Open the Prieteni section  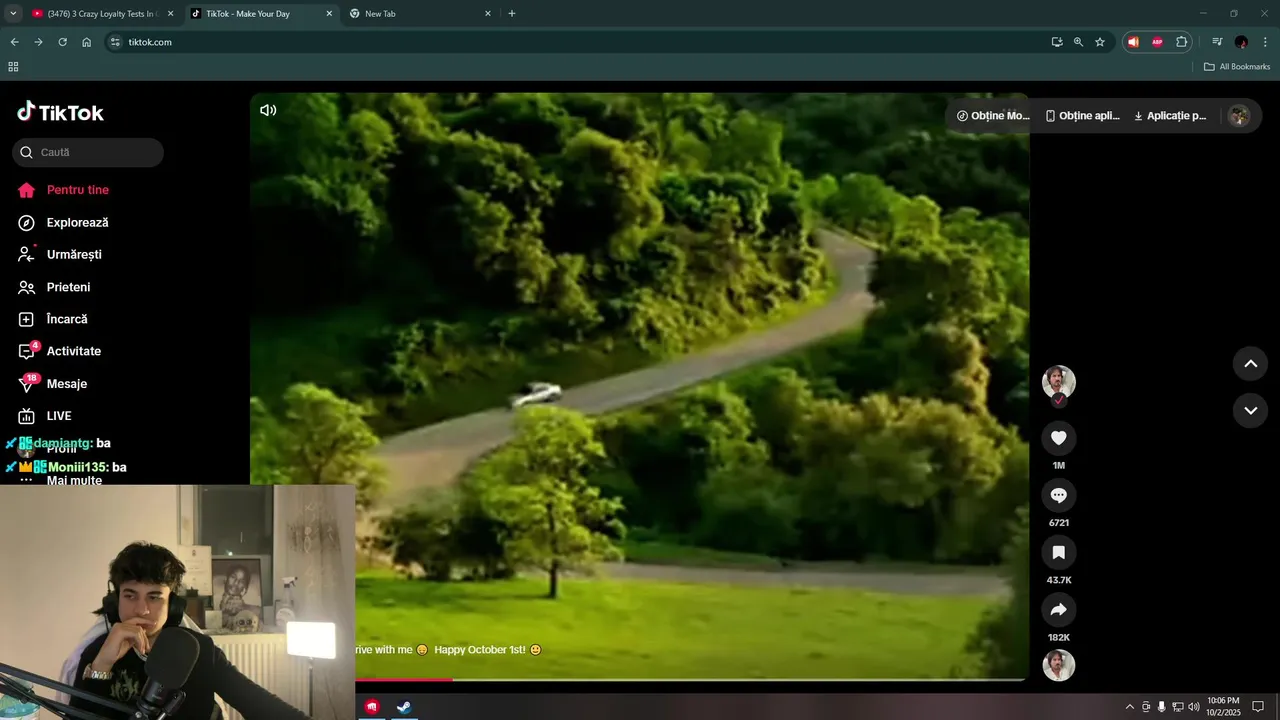point(54,287)
